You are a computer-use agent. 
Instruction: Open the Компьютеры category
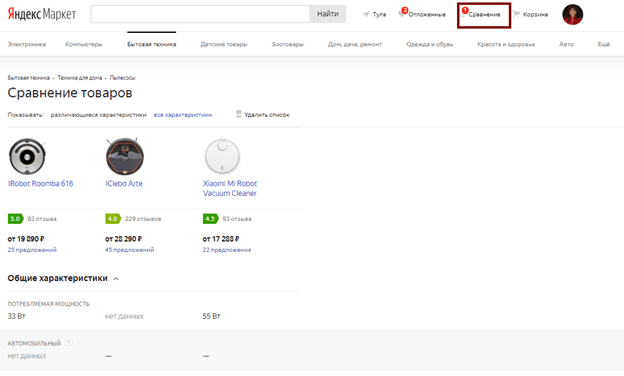(84, 44)
